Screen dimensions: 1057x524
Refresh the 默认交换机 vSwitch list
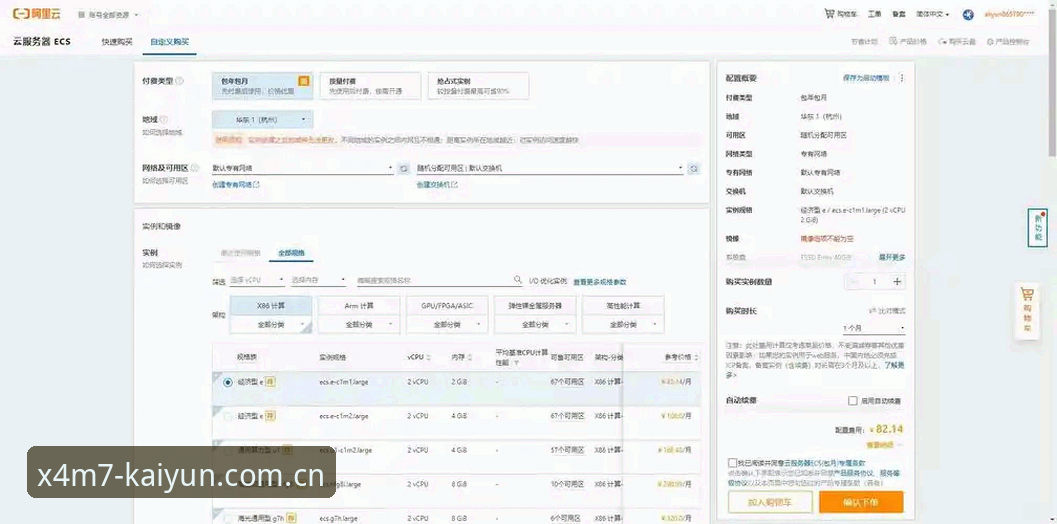tap(694, 168)
